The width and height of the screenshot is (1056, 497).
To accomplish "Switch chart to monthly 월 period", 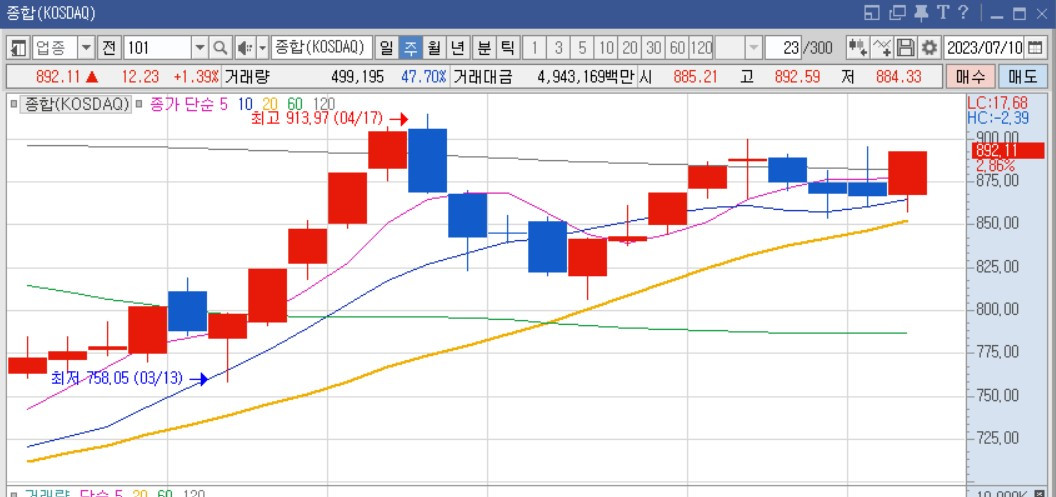I will coord(434,48).
